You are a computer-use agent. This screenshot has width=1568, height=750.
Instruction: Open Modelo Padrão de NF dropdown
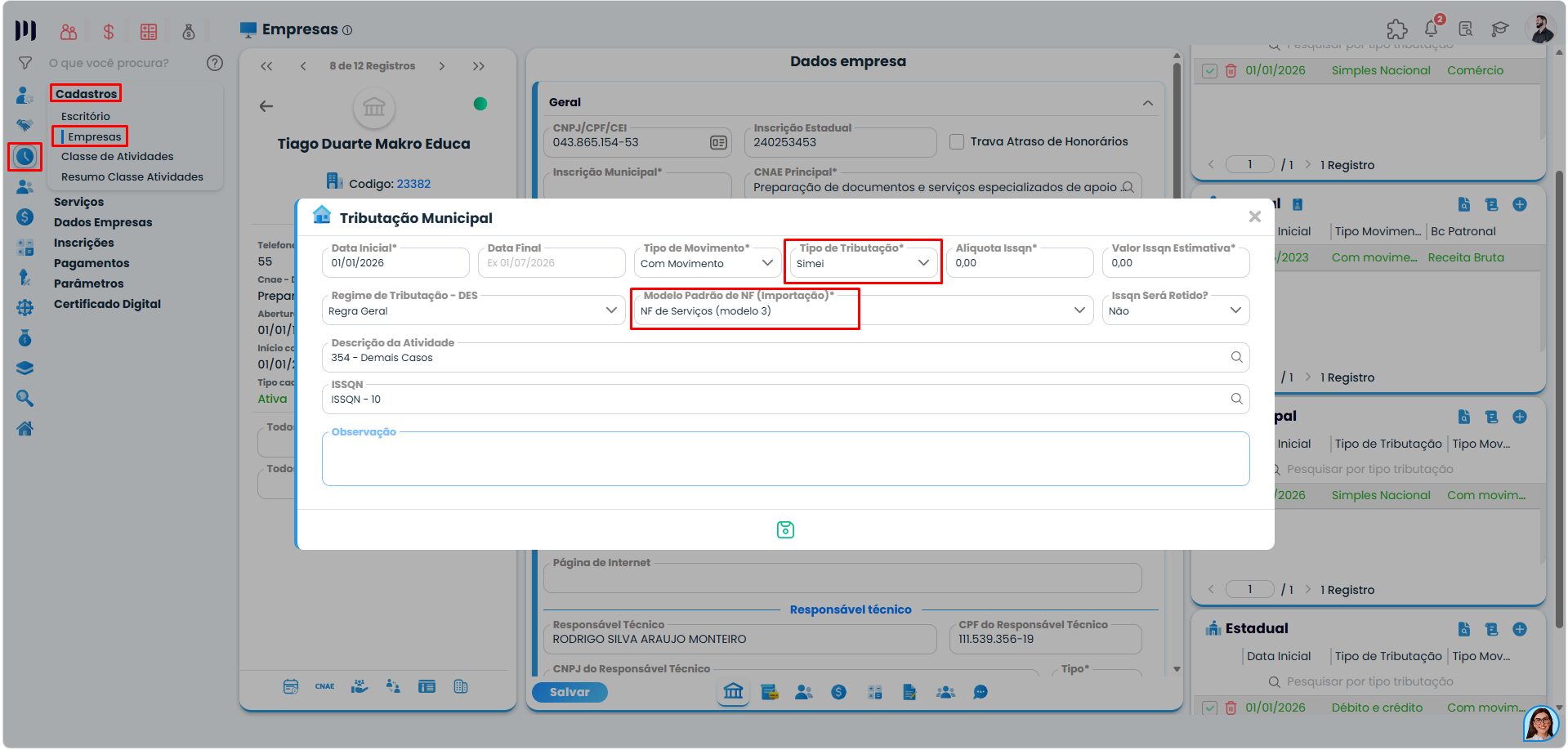(864, 310)
